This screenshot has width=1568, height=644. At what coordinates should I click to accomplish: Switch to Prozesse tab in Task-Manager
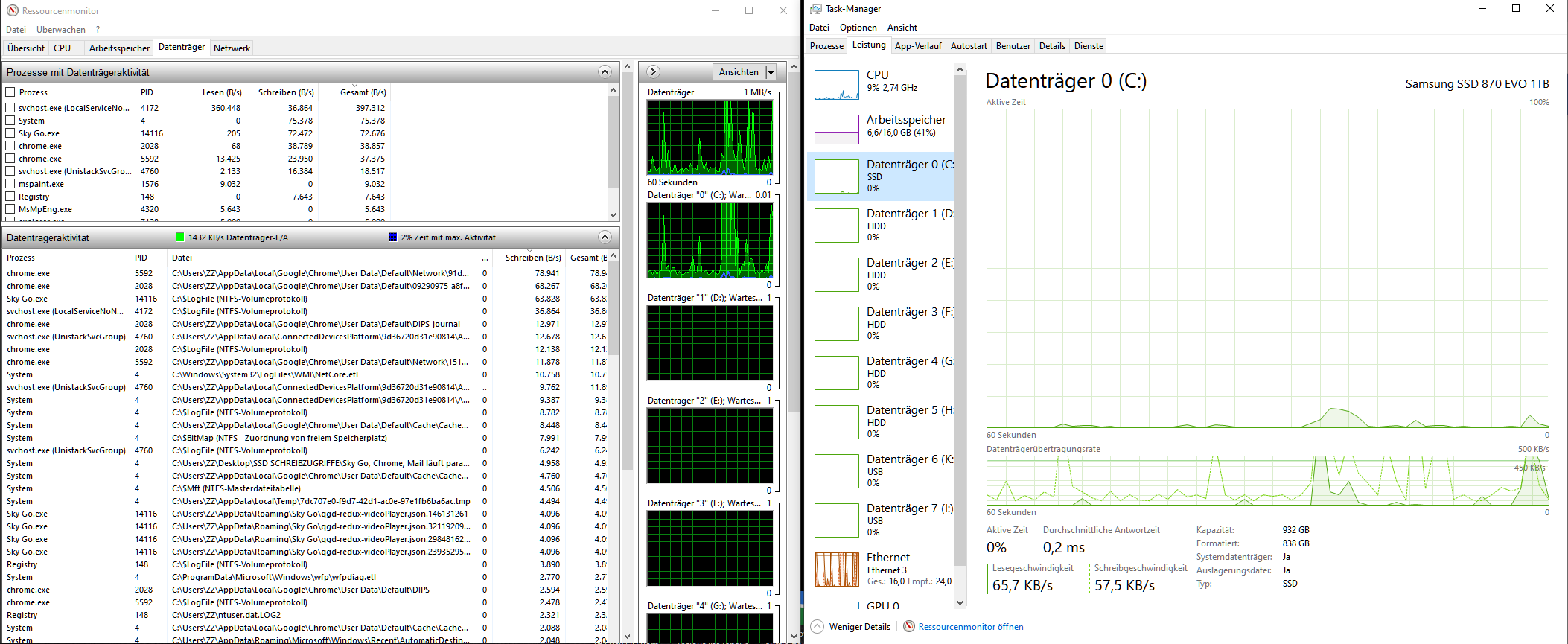click(x=826, y=46)
